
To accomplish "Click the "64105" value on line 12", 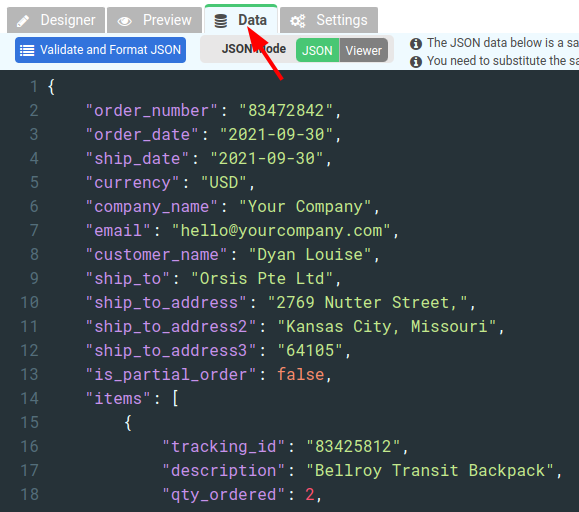I will click(x=310, y=350).
